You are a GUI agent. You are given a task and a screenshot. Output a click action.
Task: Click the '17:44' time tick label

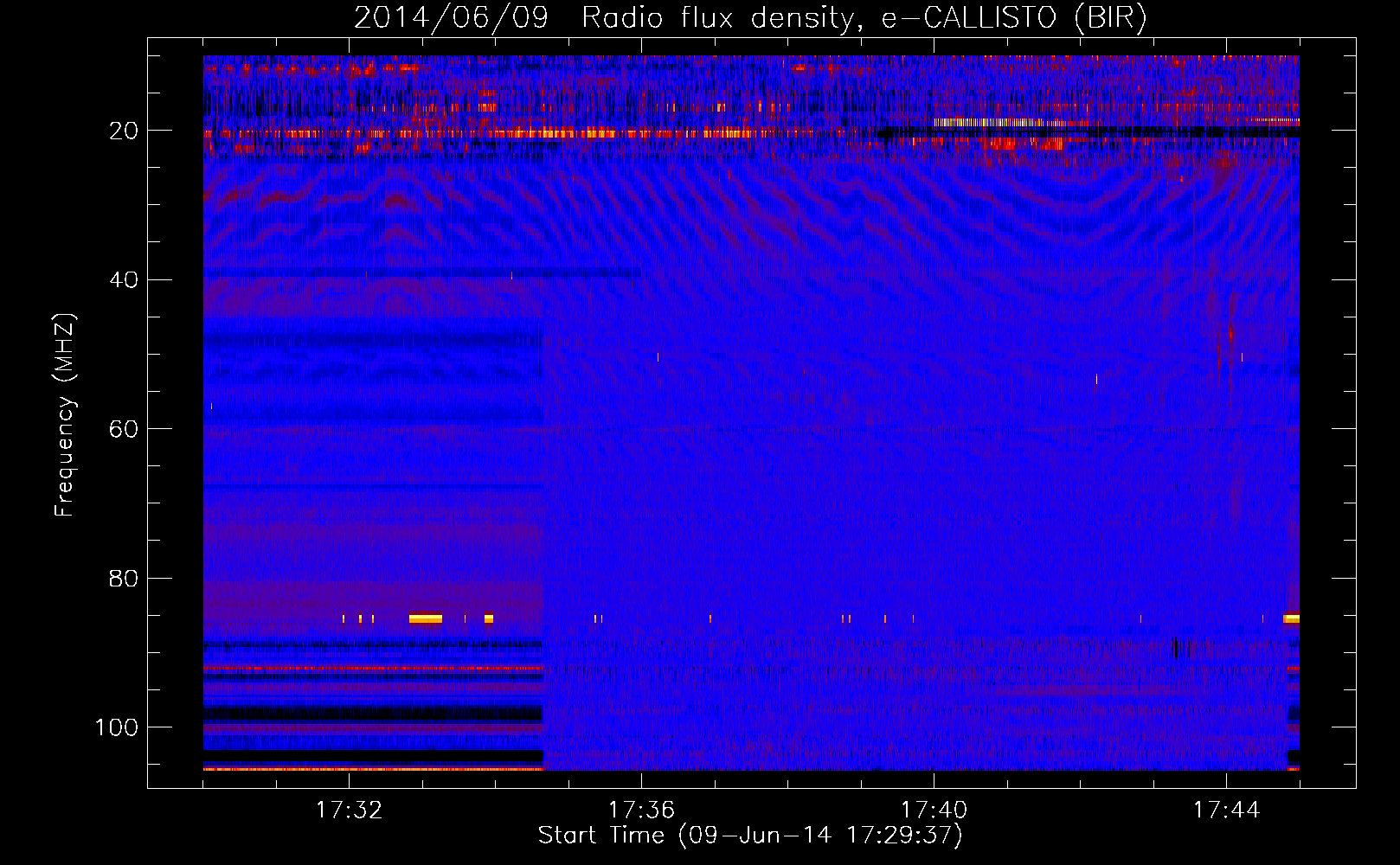[x=1226, y=810]
